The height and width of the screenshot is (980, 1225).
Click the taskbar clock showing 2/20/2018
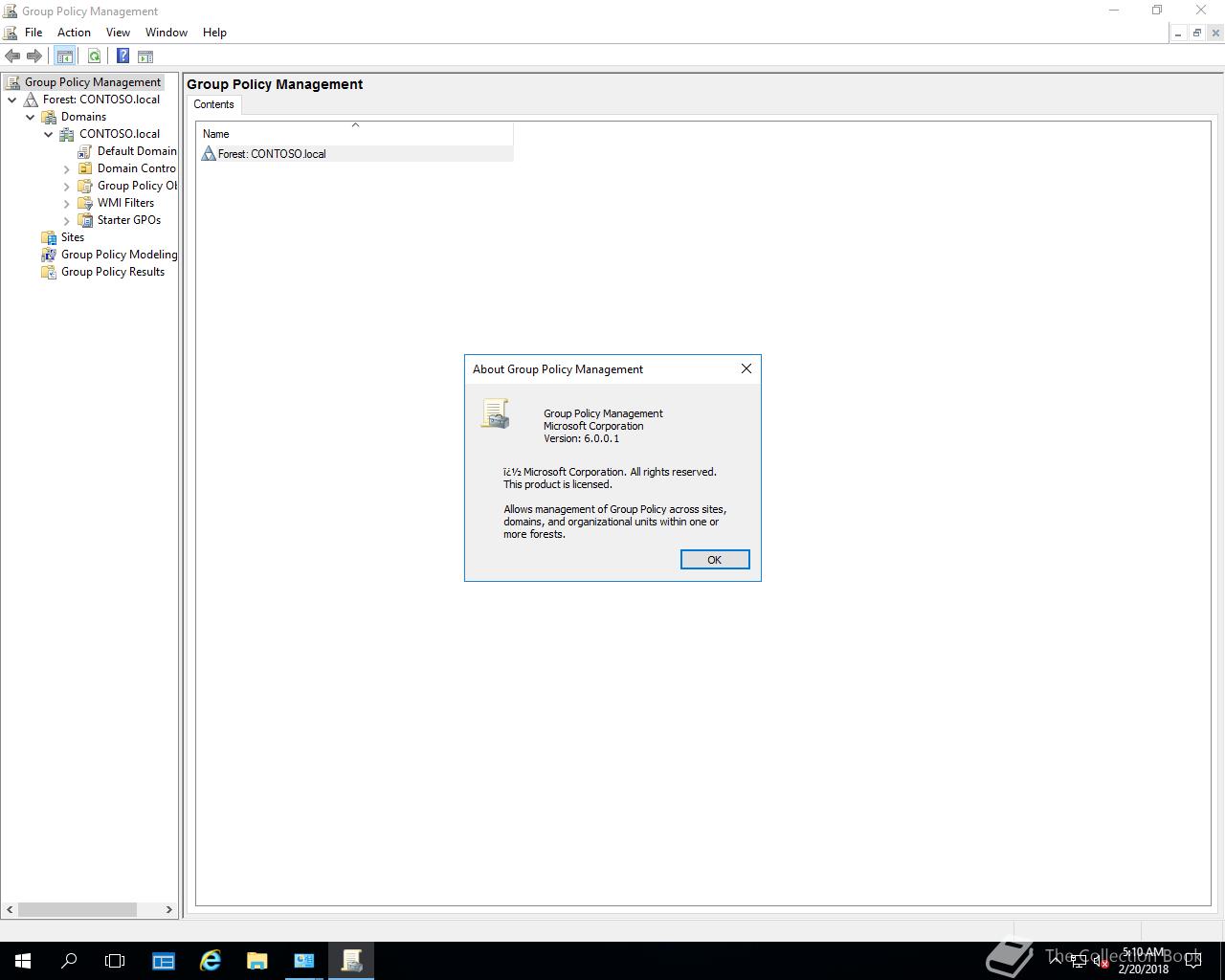pos(1143,961)
